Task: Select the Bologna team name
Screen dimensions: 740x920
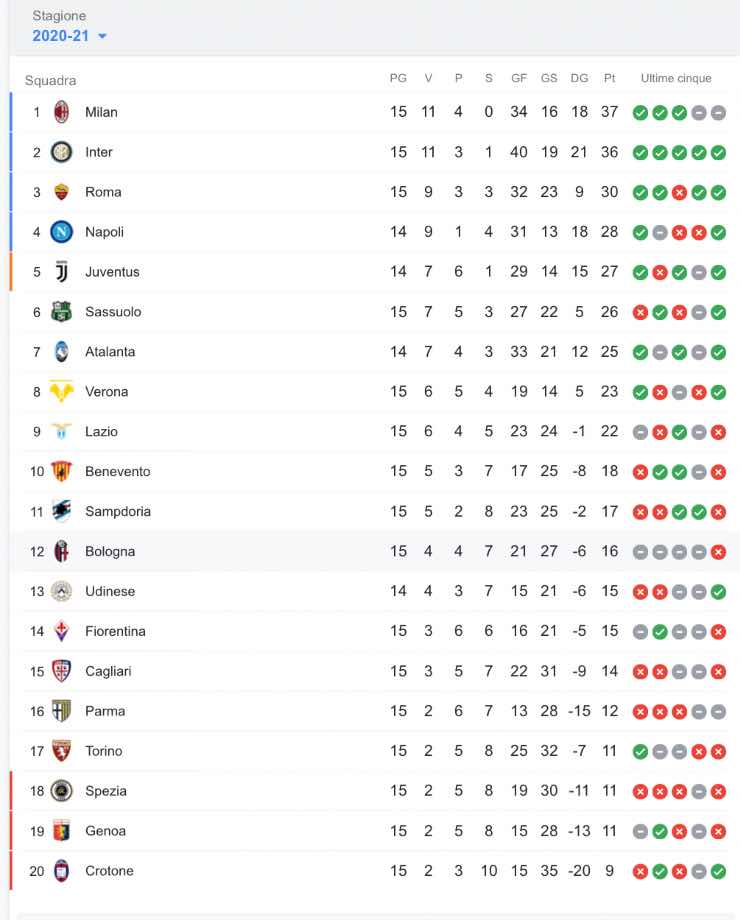Action: [x=110, y=551]
